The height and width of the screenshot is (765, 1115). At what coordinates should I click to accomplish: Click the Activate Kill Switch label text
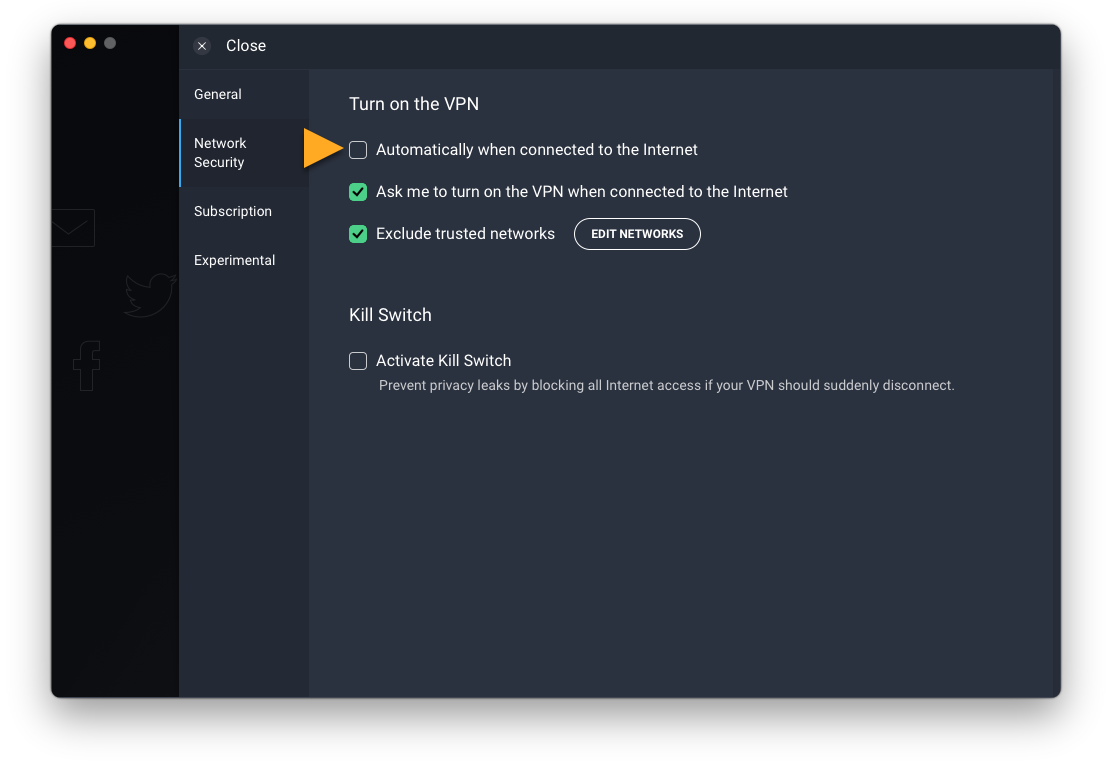[x=443, y=361]
